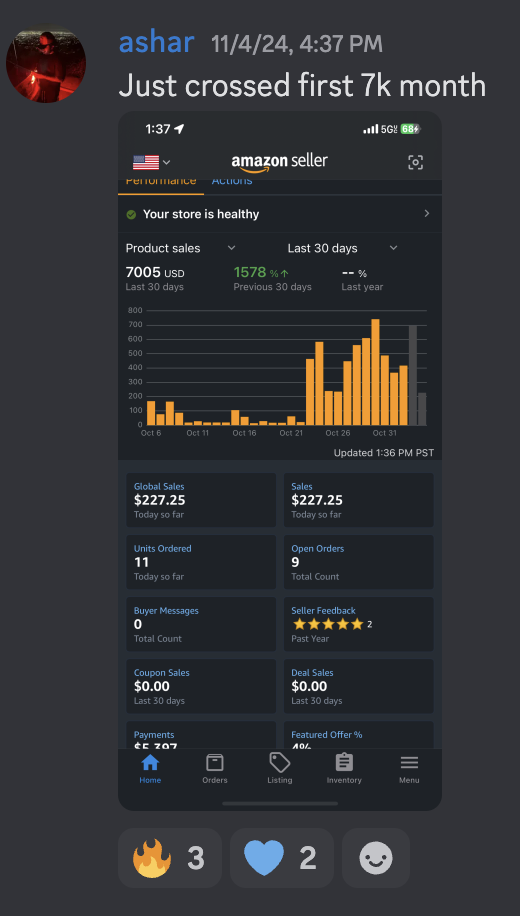The height and width of the screenshot is (916, 520).
Task: Tap the Menu hamburger icon
Action: click(409, 762)
